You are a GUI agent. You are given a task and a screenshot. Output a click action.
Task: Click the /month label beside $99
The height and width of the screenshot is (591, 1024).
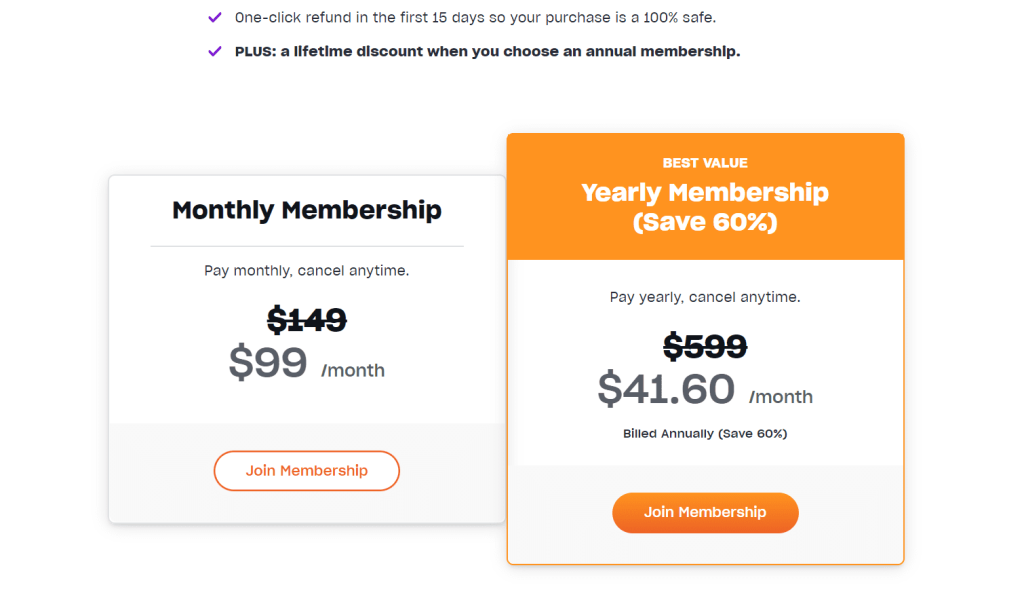(x=353, y=370)
